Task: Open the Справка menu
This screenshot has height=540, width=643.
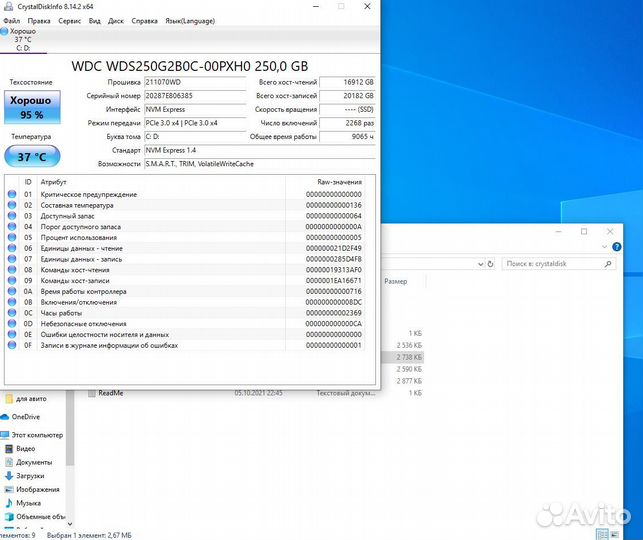Action: [x=145, y=20]
